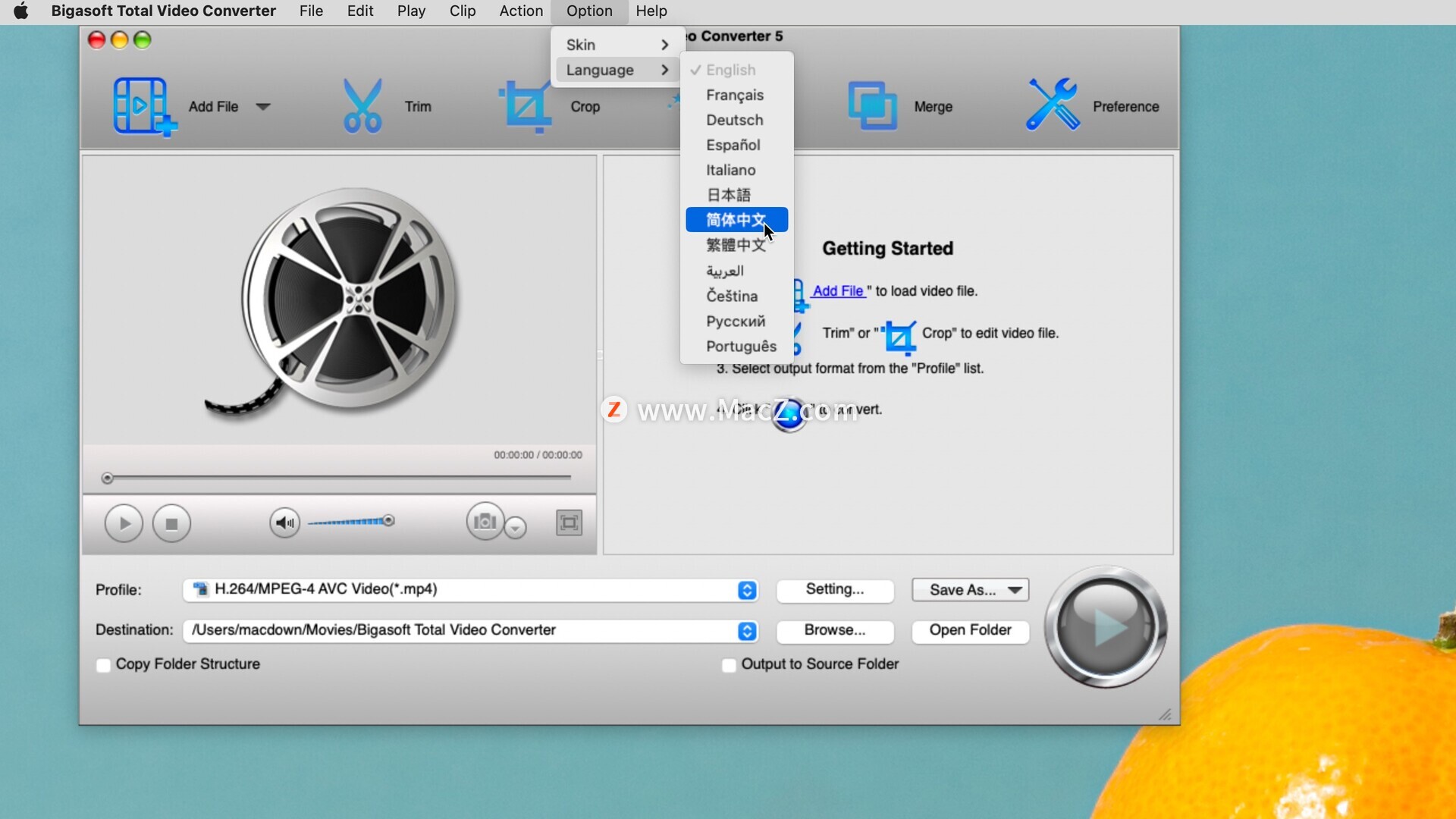The height and width of the screenshot is (819, 1456).
Task: Select Français language
Action: coord(736,95)
